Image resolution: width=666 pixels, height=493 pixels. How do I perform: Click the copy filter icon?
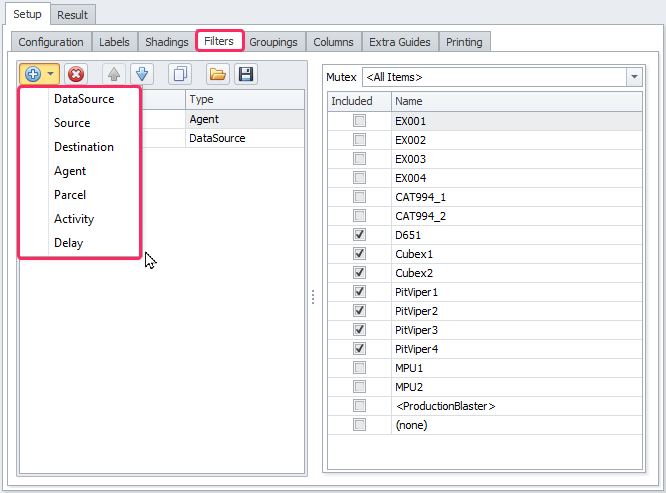click(x=180, y=74)
